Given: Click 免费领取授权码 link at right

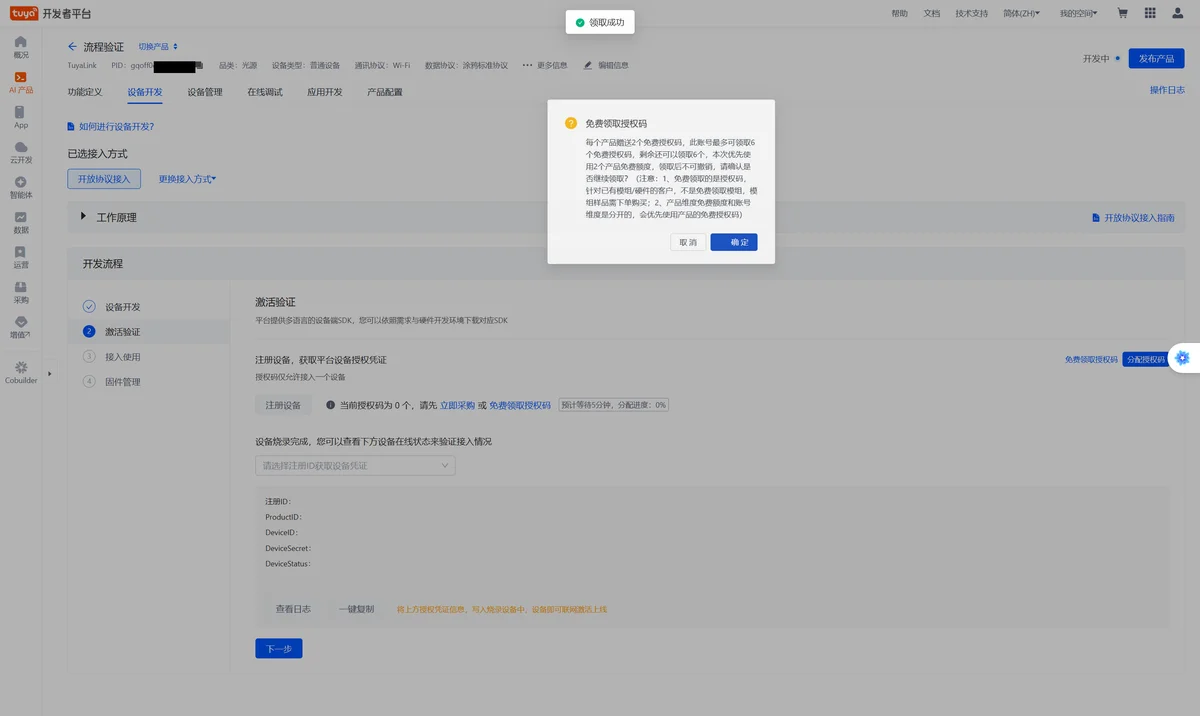Looking at the screenshot, I should [1091, 359].
